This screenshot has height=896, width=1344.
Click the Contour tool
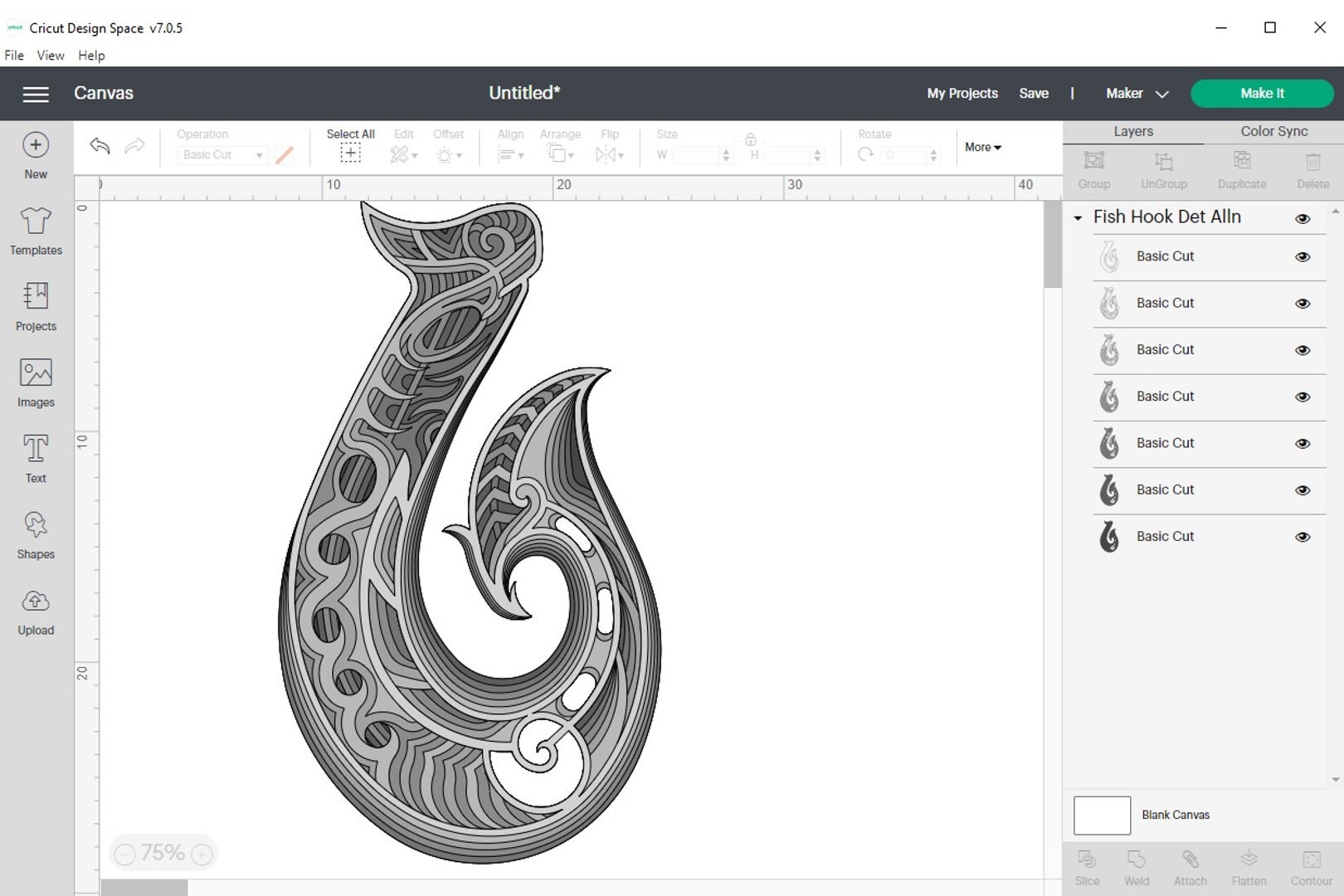(1312, 867)
